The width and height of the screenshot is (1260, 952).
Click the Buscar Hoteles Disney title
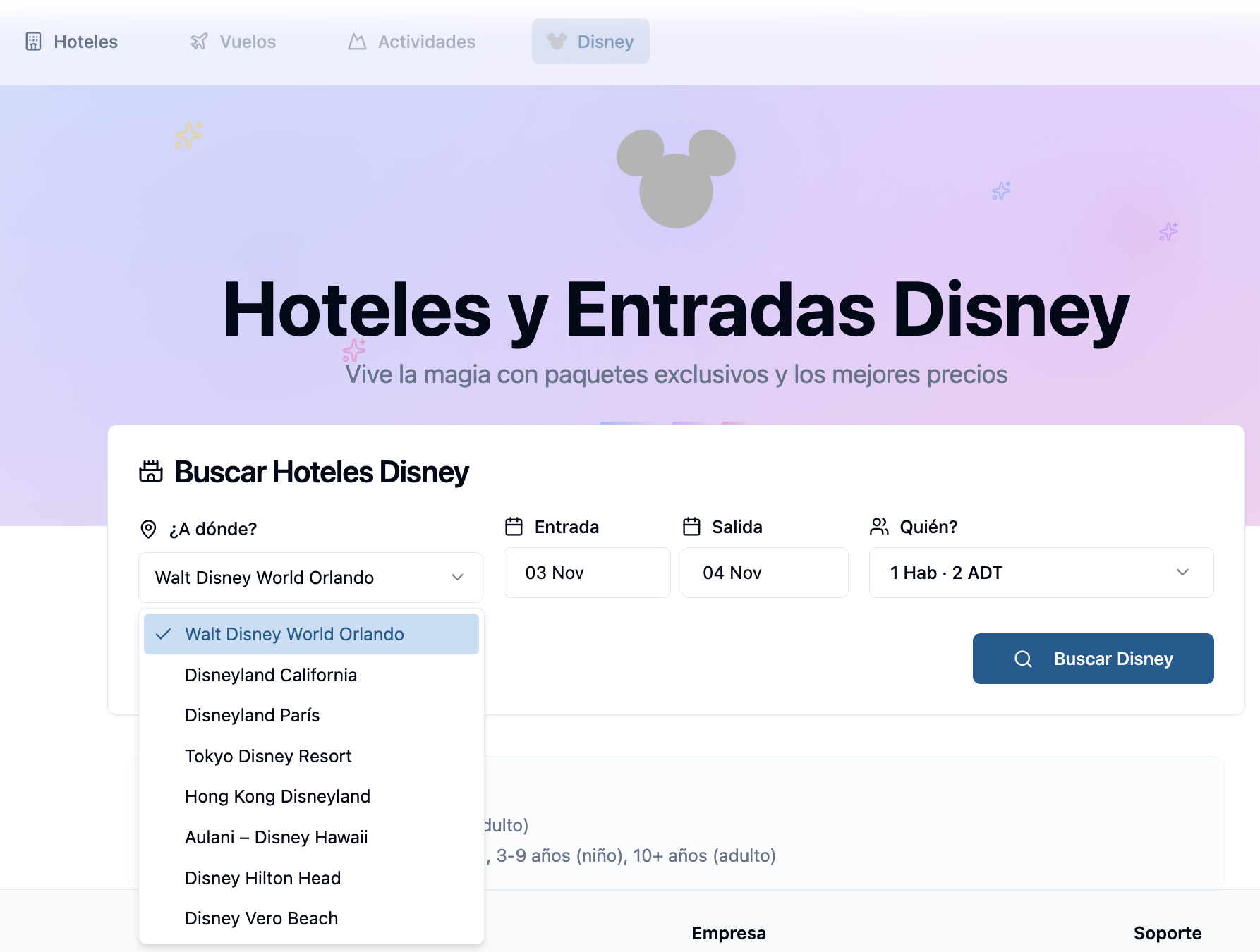(x=321, y=472)
